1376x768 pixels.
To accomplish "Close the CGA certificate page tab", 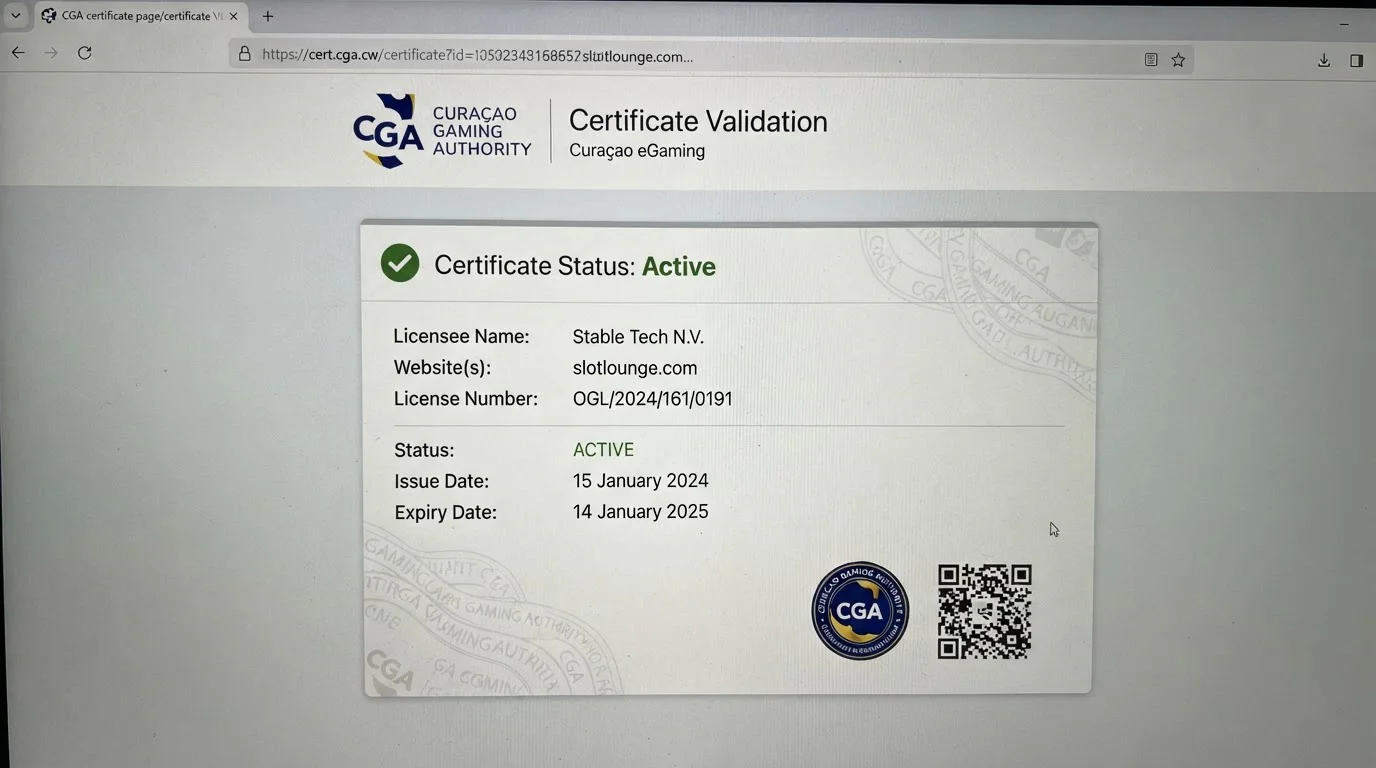I will tap(233, 16).
